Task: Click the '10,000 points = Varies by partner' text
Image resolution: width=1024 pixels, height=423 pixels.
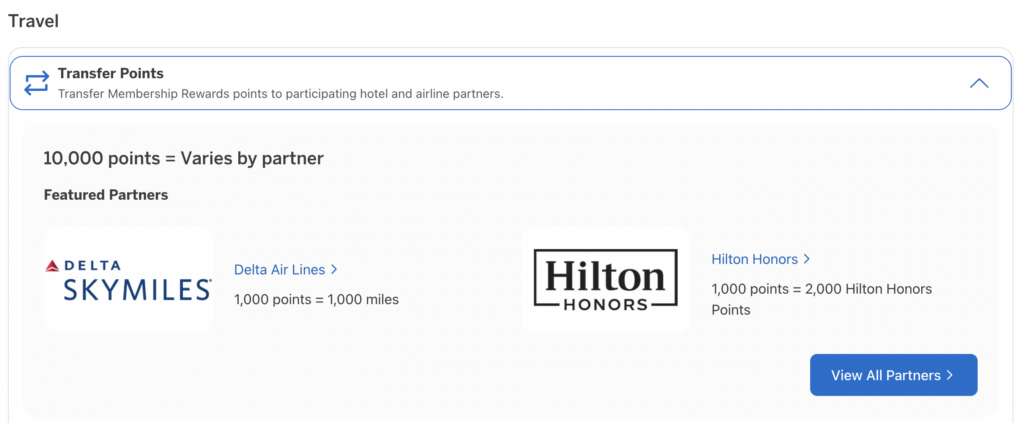Action: (x=183, y=158)
